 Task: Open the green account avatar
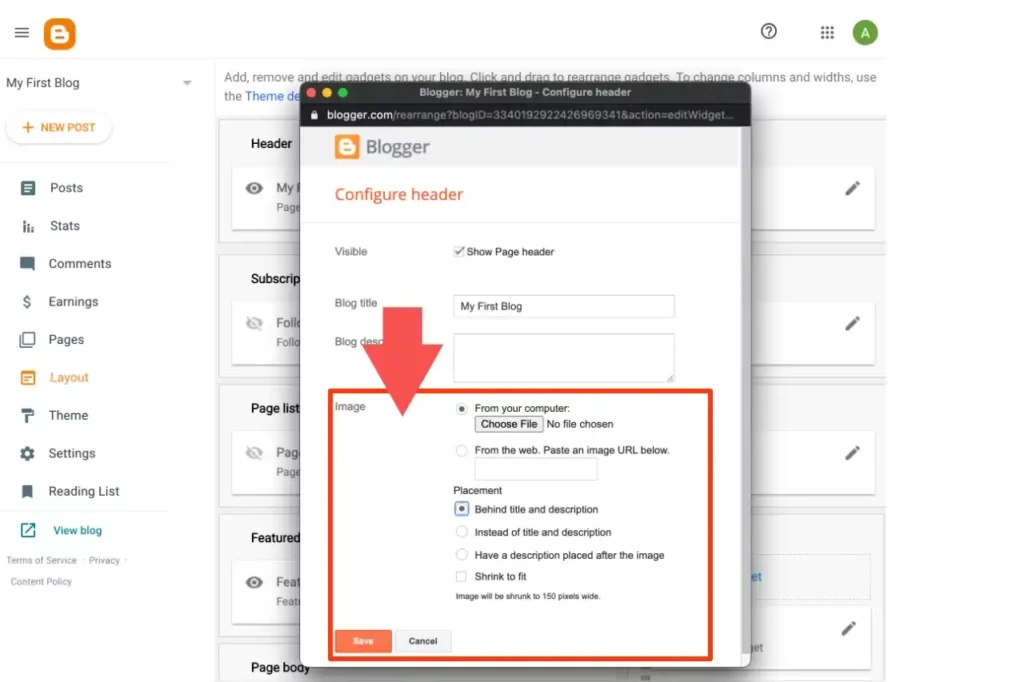tap(865, 33)
